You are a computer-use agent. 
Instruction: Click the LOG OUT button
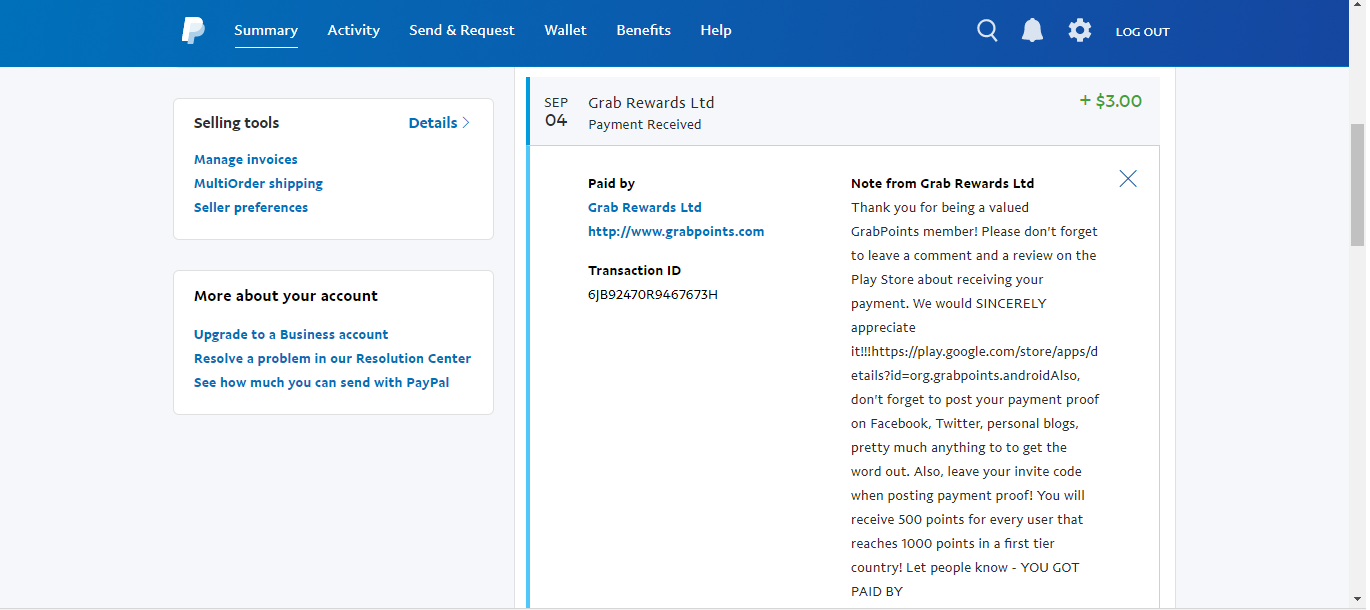(1143, 32)
